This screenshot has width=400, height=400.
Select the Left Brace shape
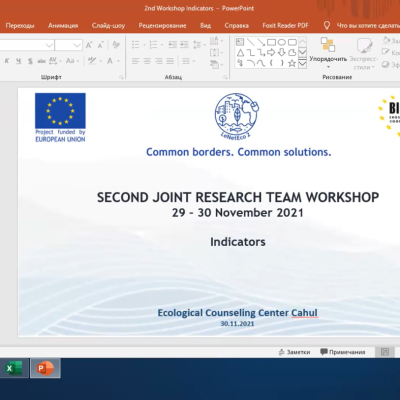(271, 63)
